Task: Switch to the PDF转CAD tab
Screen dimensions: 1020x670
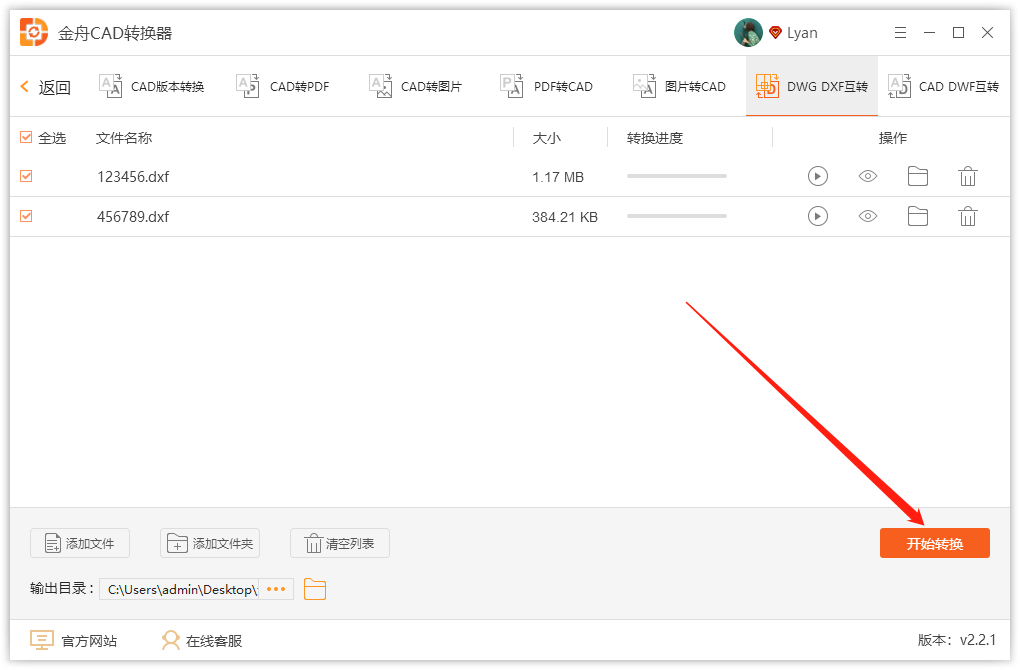Action: tap(546, 87)
